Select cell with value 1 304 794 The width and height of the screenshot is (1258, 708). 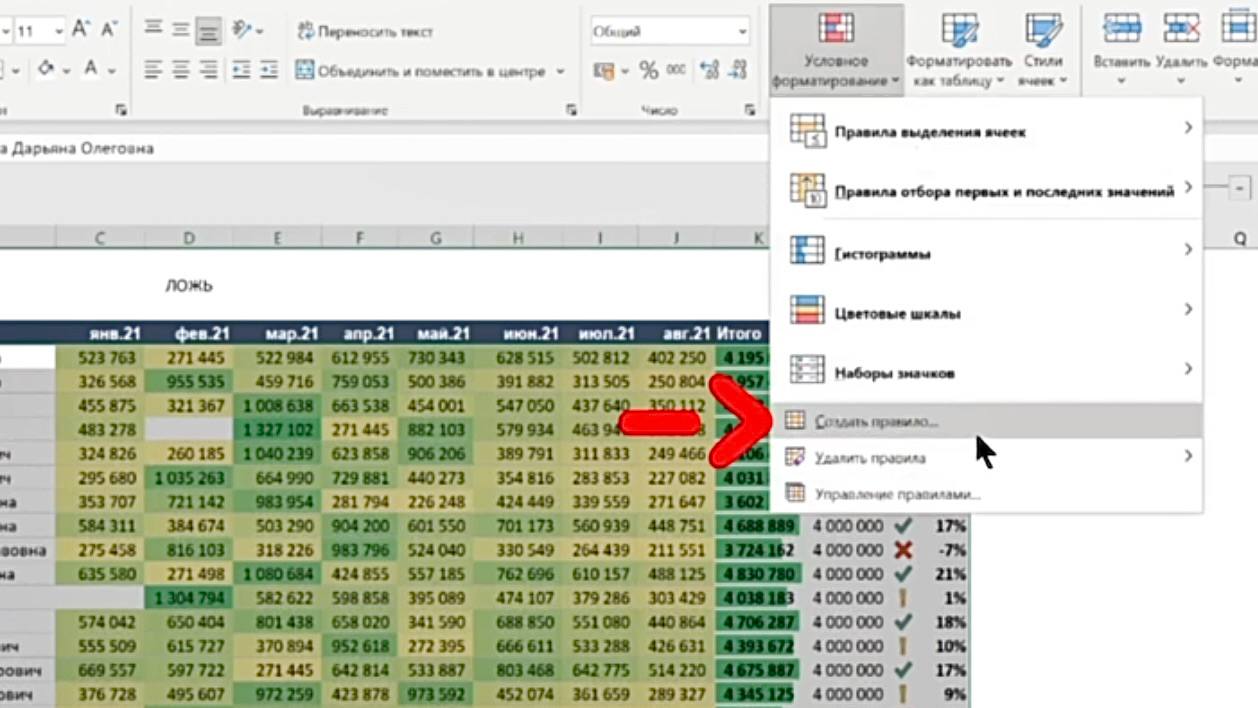tap(188, 598)
